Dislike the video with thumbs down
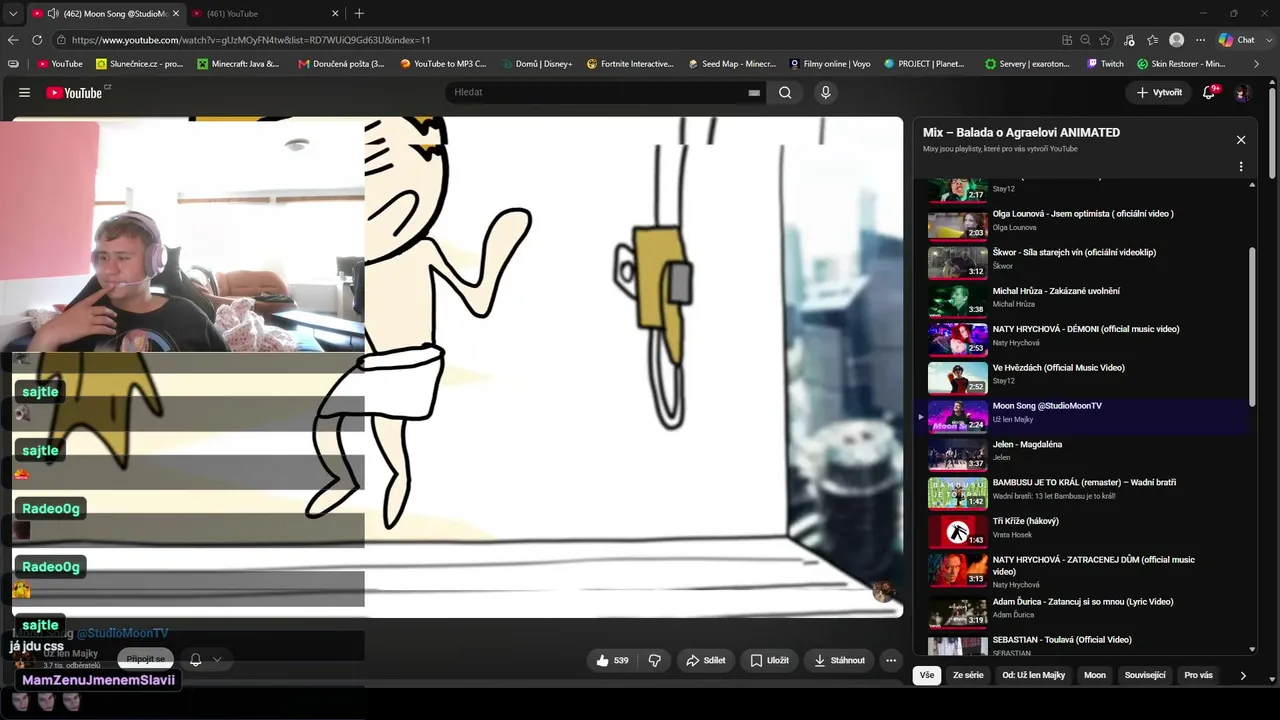Viewport: 1280px width, 720px height. pos(655,660)
